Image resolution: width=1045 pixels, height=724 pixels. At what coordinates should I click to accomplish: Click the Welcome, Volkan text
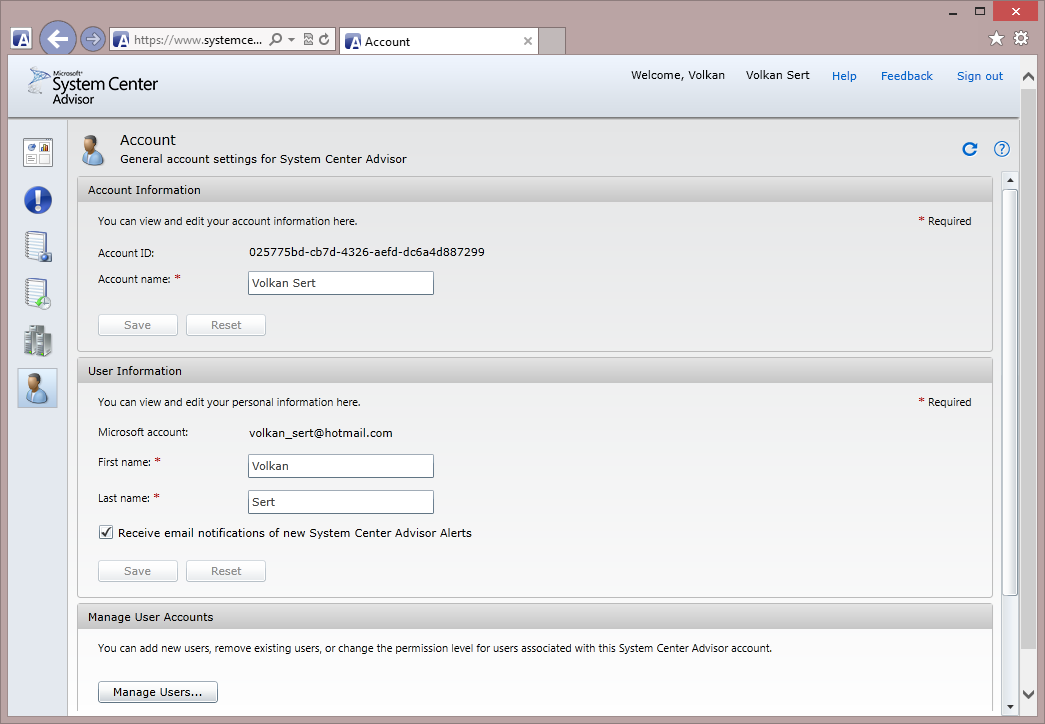678,75
